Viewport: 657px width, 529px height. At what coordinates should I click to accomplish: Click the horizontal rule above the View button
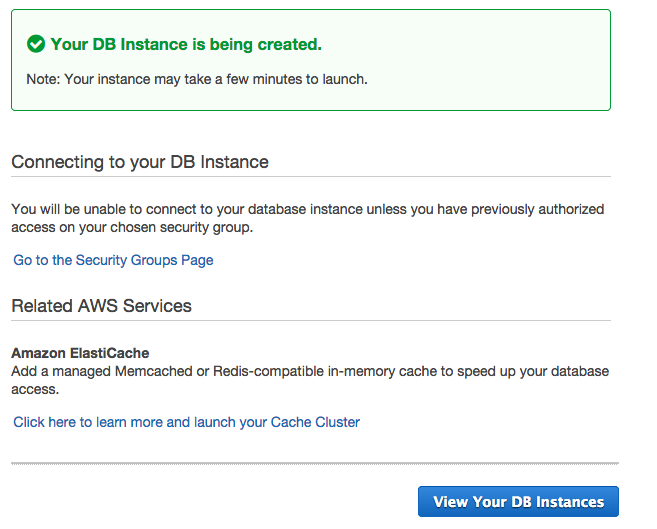314,463
